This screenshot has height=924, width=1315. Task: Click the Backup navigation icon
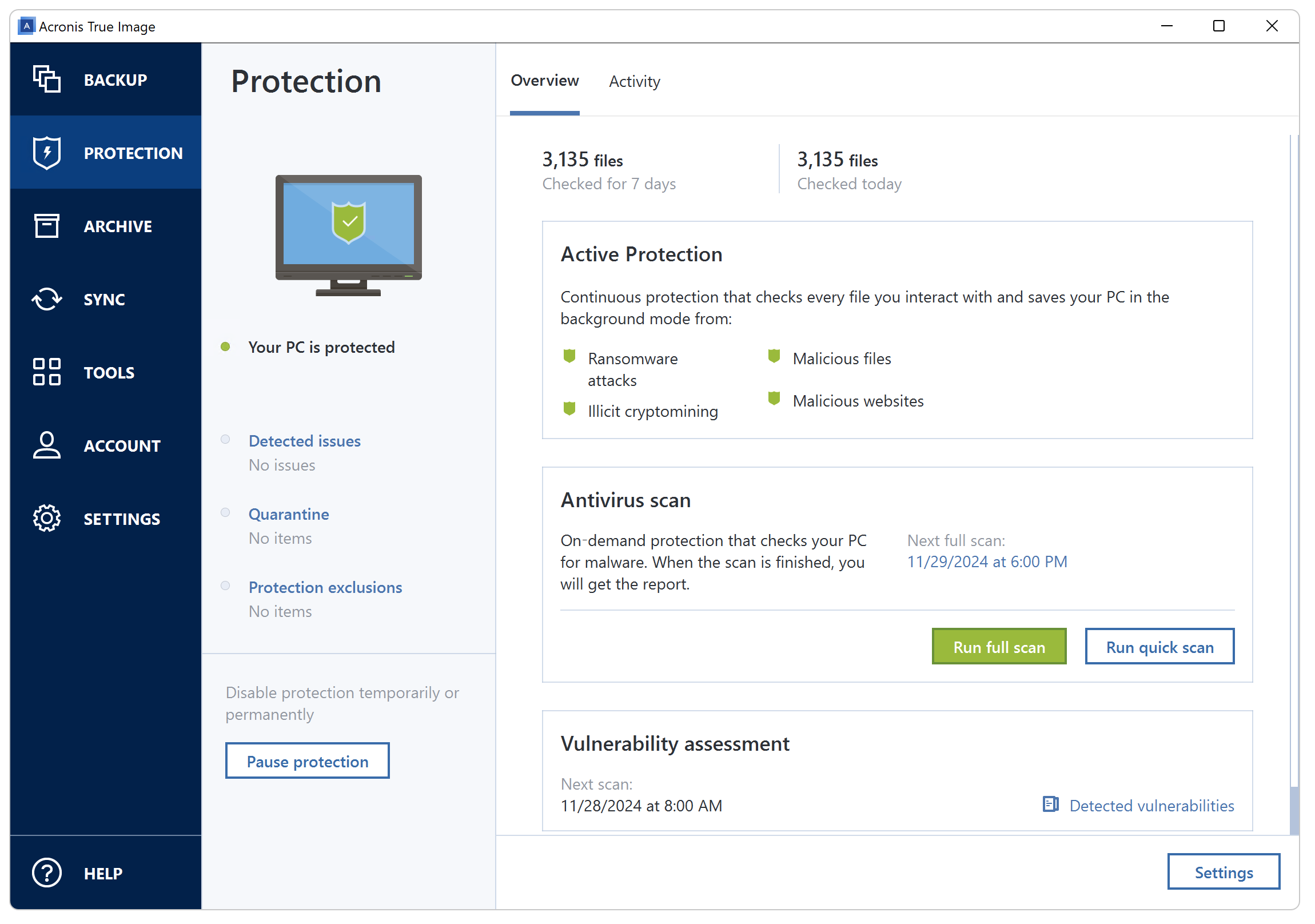click(46, 79)
